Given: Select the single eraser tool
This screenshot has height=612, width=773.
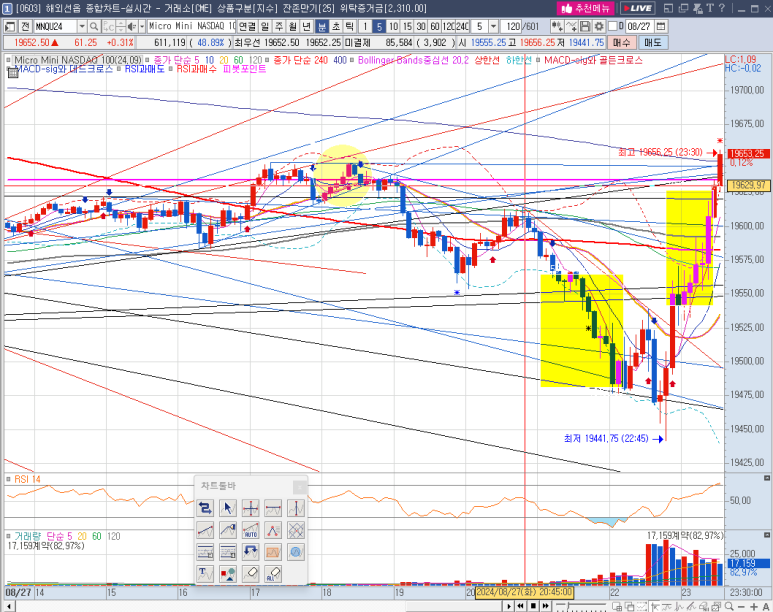Looking at the screenshot, I should click(250, 574).
